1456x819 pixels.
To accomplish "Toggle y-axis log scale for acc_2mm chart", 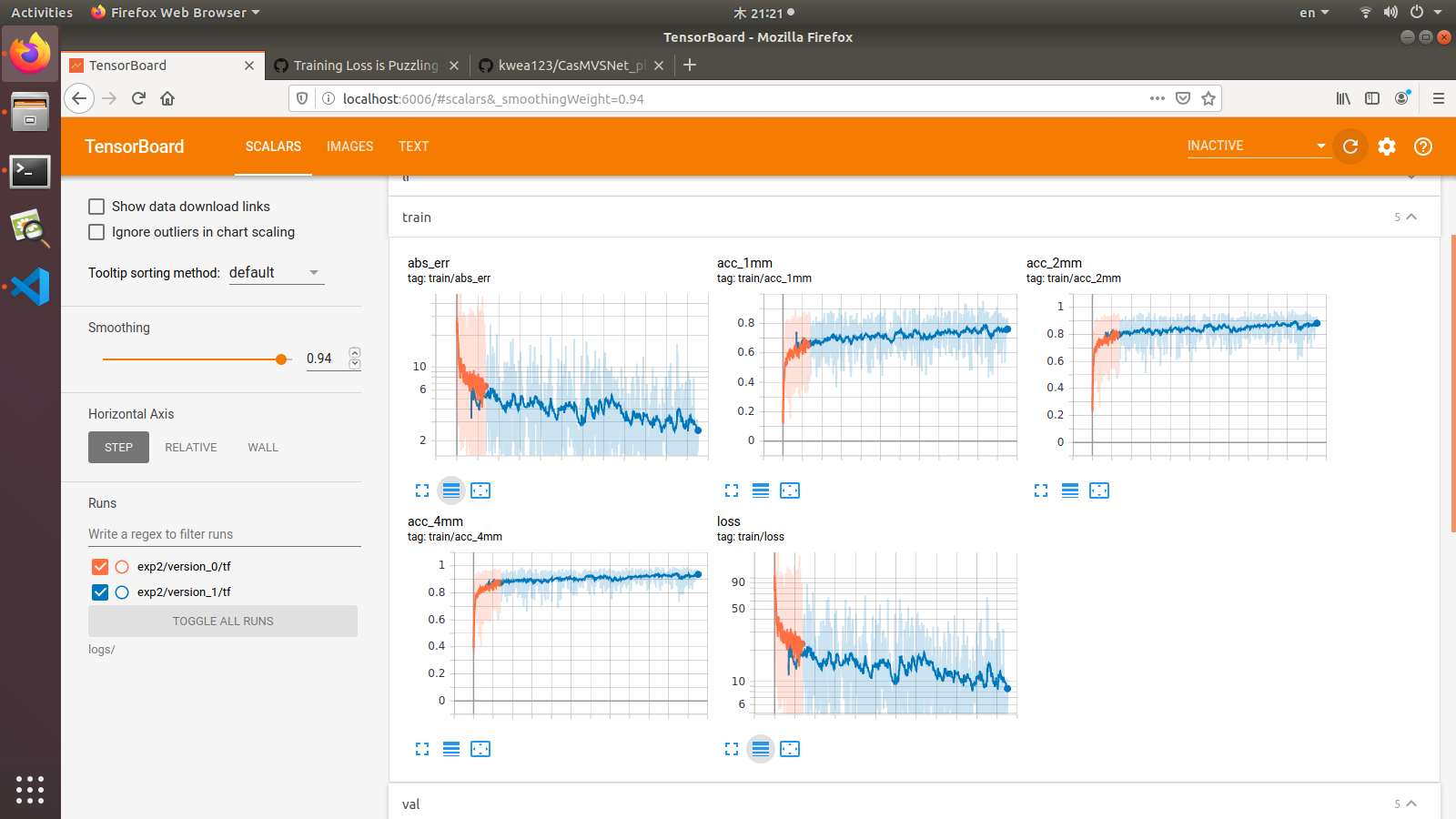I will (x=1070, y=490).
